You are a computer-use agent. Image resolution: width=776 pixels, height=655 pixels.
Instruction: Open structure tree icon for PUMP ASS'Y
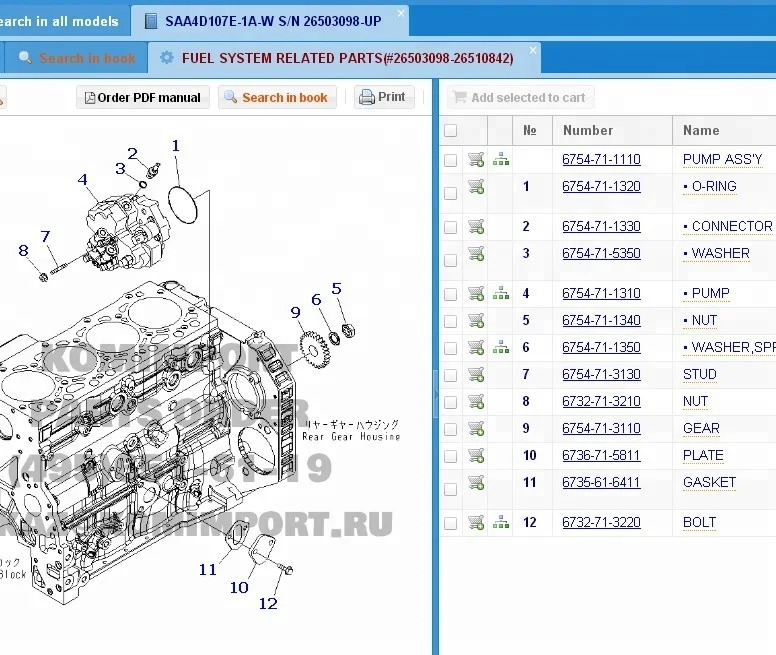(x=501, y=159)
